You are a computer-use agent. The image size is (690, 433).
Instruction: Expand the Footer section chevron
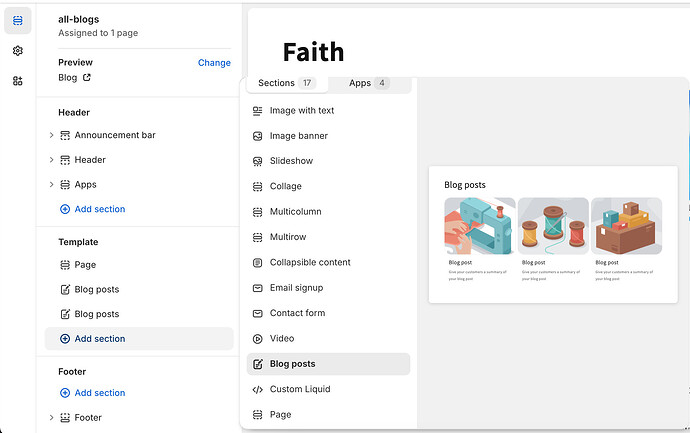(51, 418)
